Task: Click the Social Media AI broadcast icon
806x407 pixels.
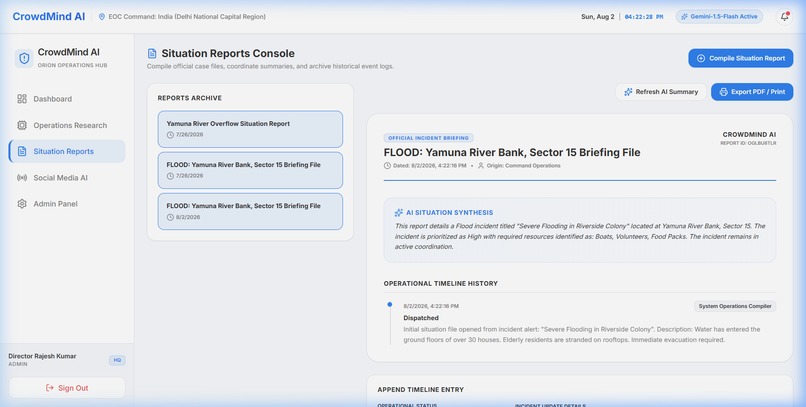Action: coord(22,177)
